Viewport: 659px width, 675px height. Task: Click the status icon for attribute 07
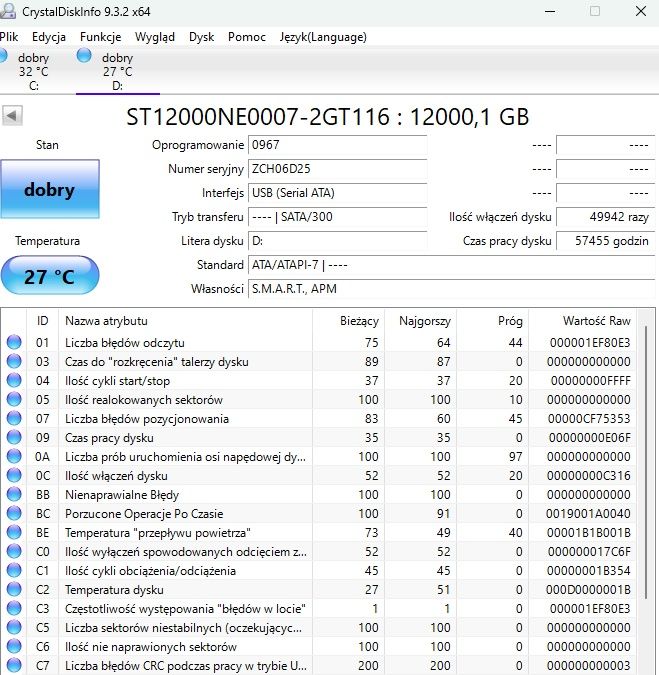click(x=14, y=418)
